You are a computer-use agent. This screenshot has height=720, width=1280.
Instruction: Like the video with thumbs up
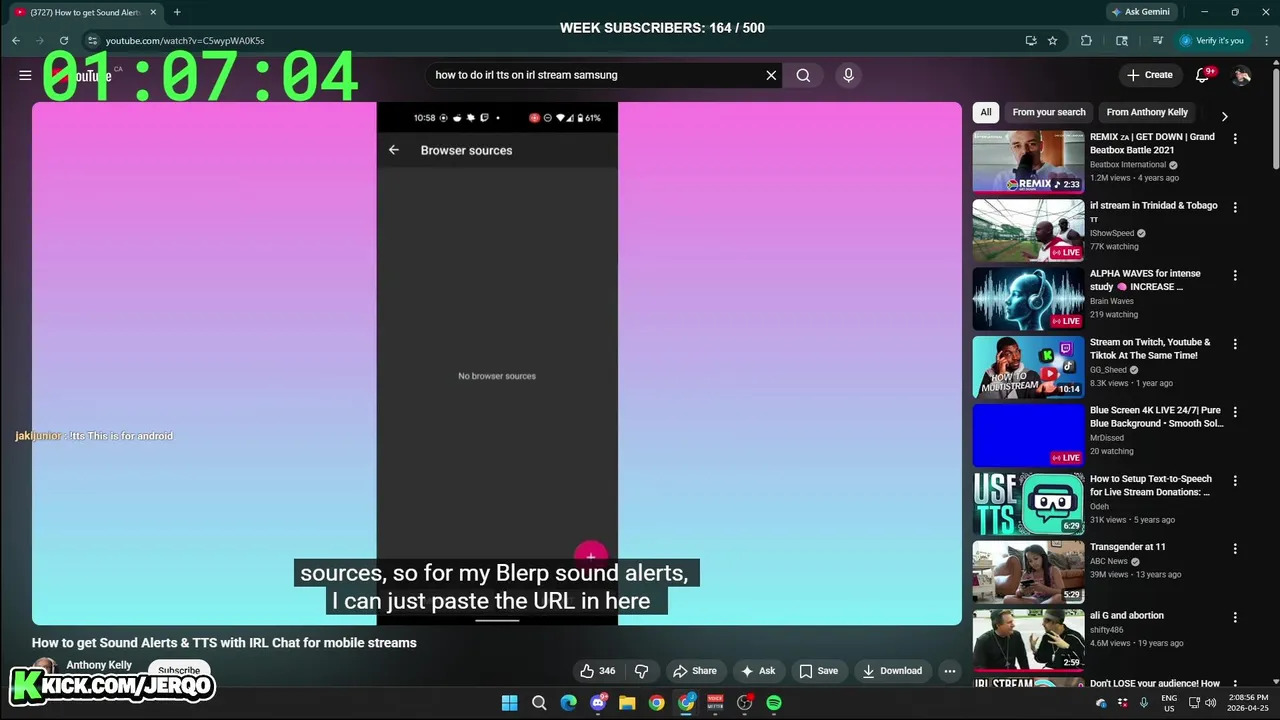tap(598, 671)
